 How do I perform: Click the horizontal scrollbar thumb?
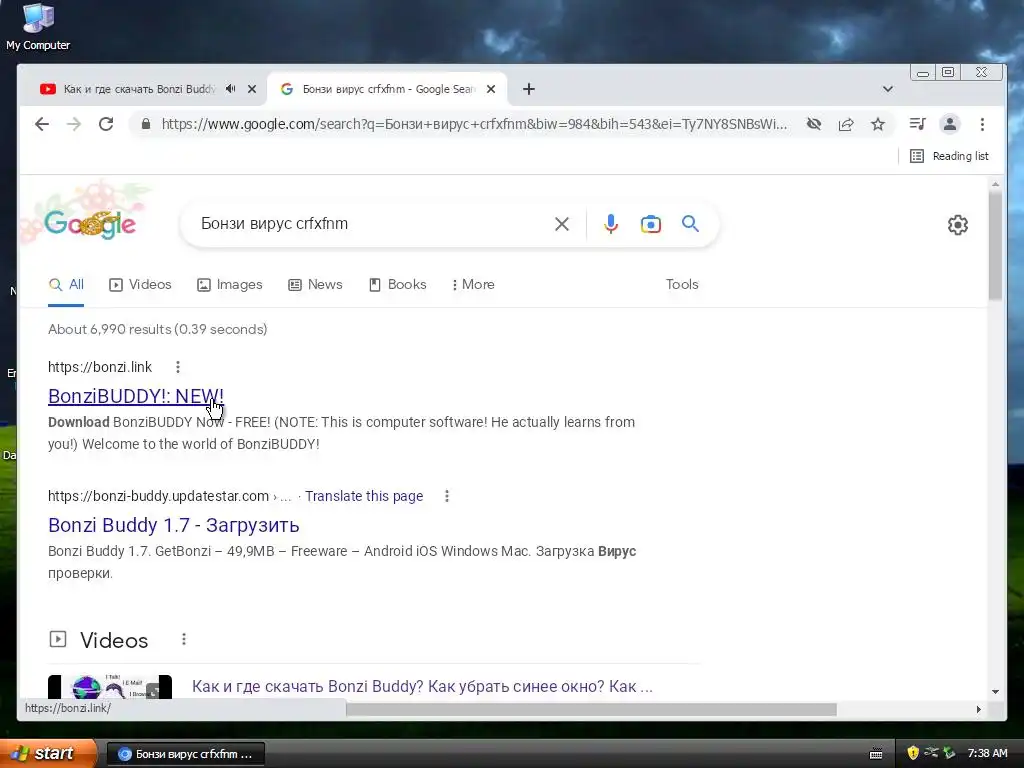[591, 709]
